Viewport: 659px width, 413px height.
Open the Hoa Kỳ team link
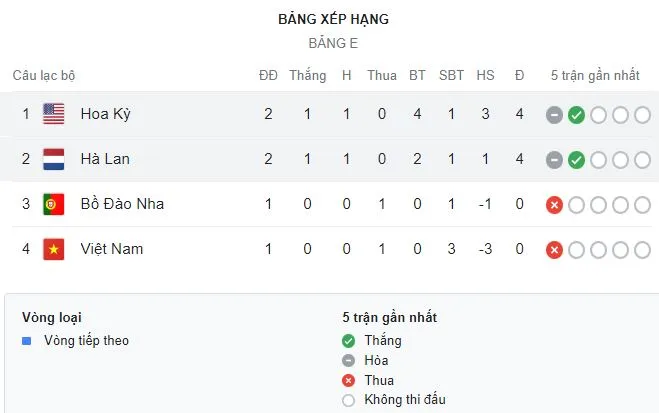point(105,114)
